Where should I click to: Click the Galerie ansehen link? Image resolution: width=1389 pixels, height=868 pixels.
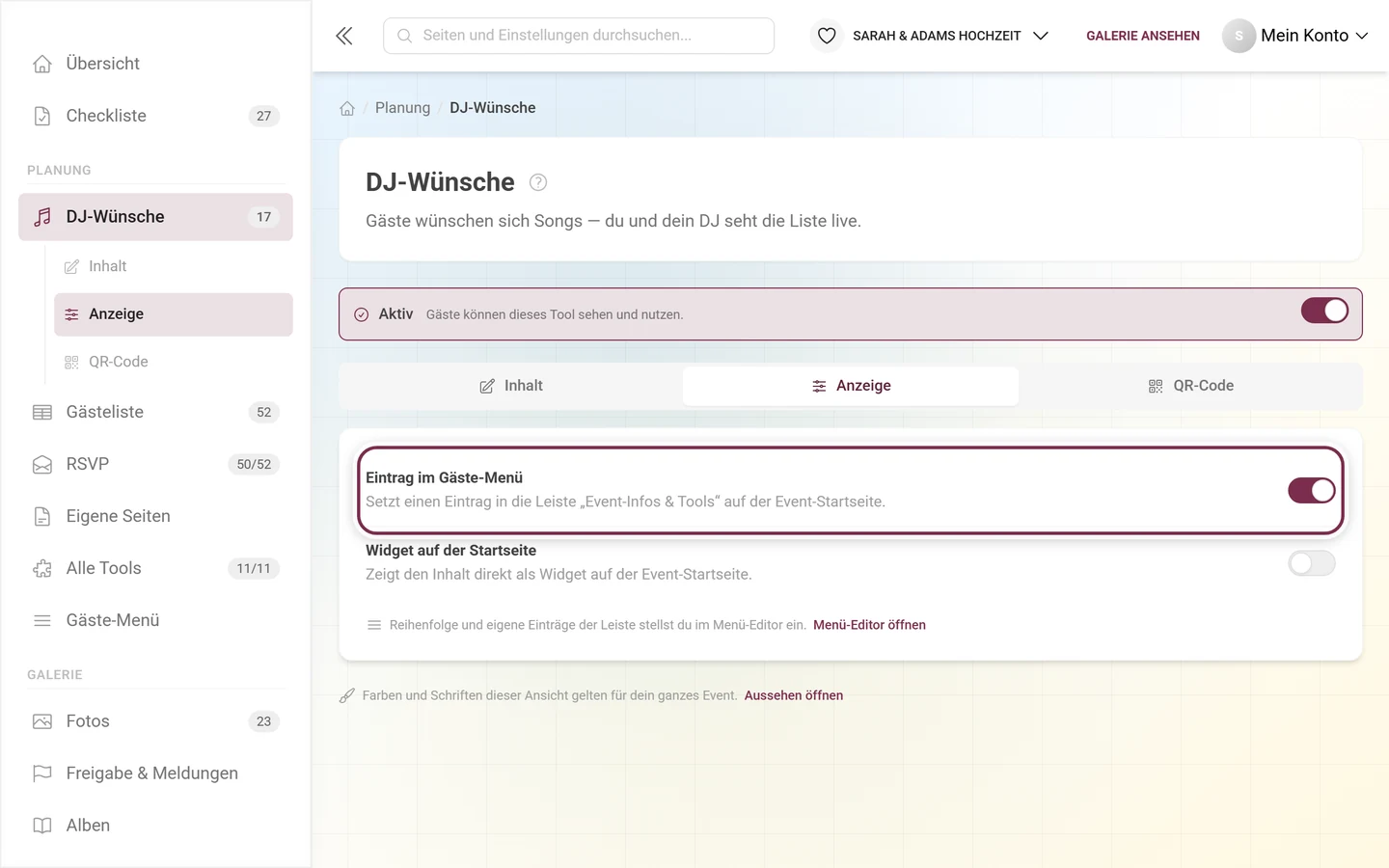tap(1143, 36)
